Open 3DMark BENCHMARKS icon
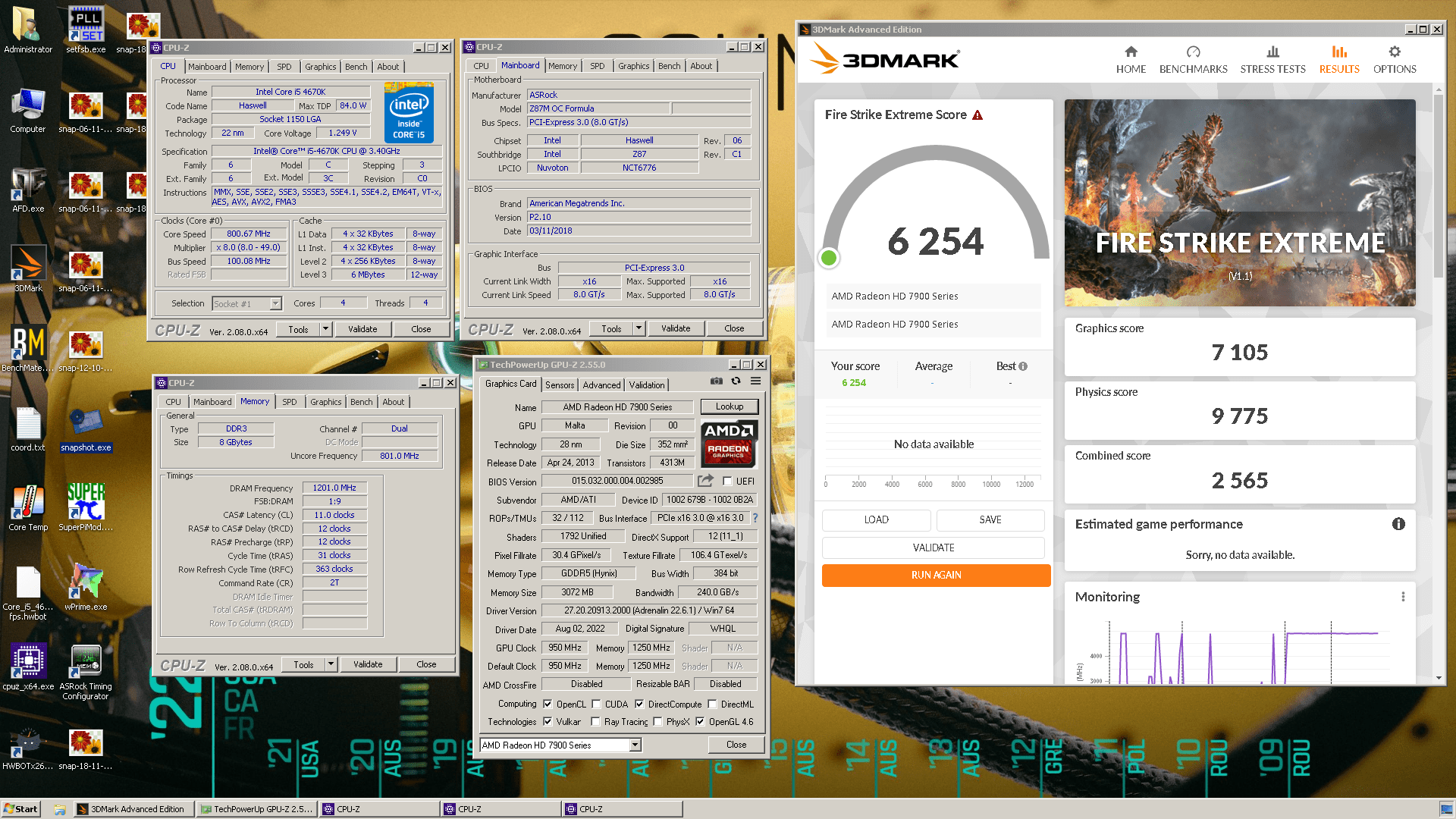 point(1193,52)
